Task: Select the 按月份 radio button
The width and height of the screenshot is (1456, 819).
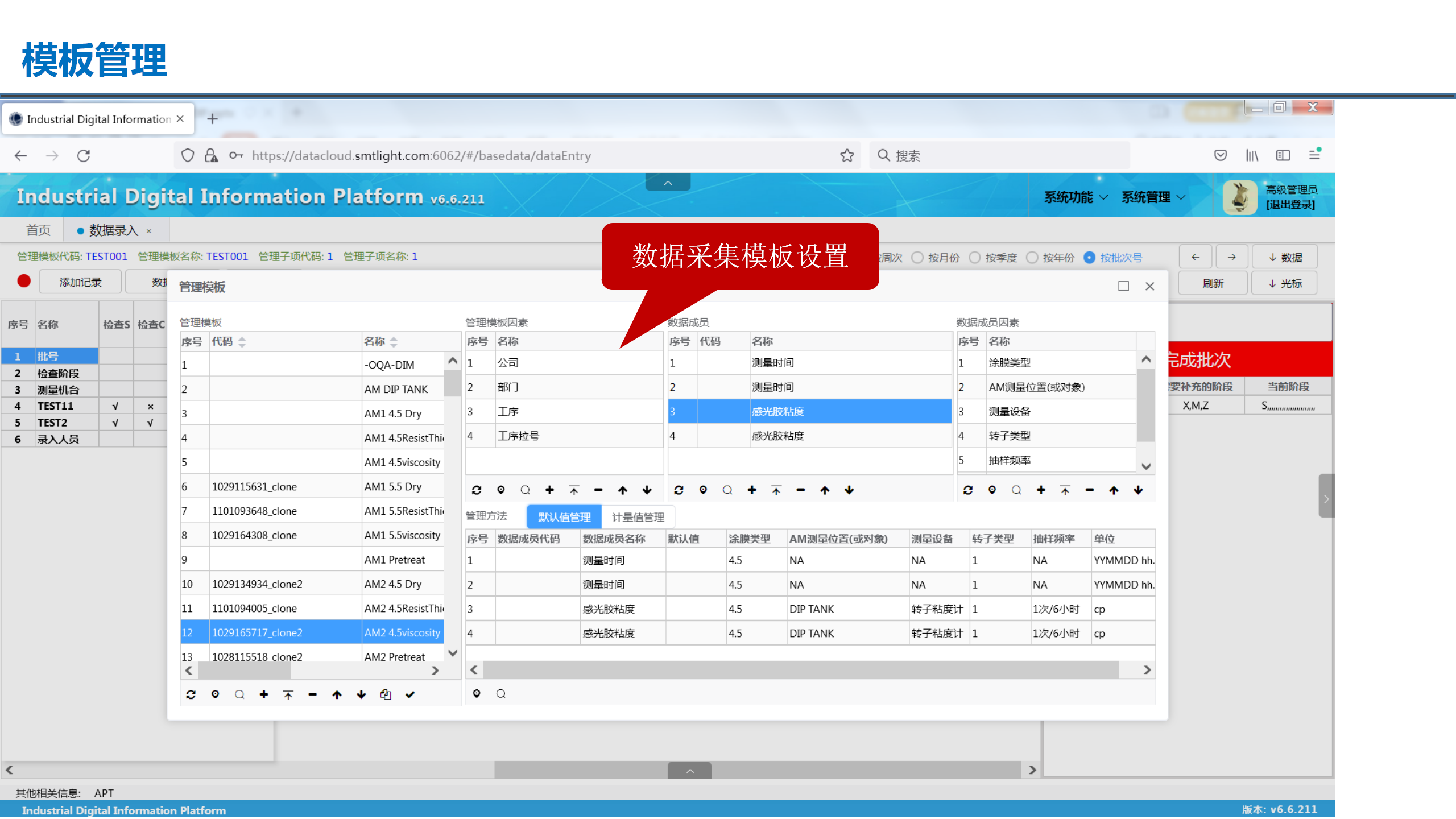Action: 917,258
